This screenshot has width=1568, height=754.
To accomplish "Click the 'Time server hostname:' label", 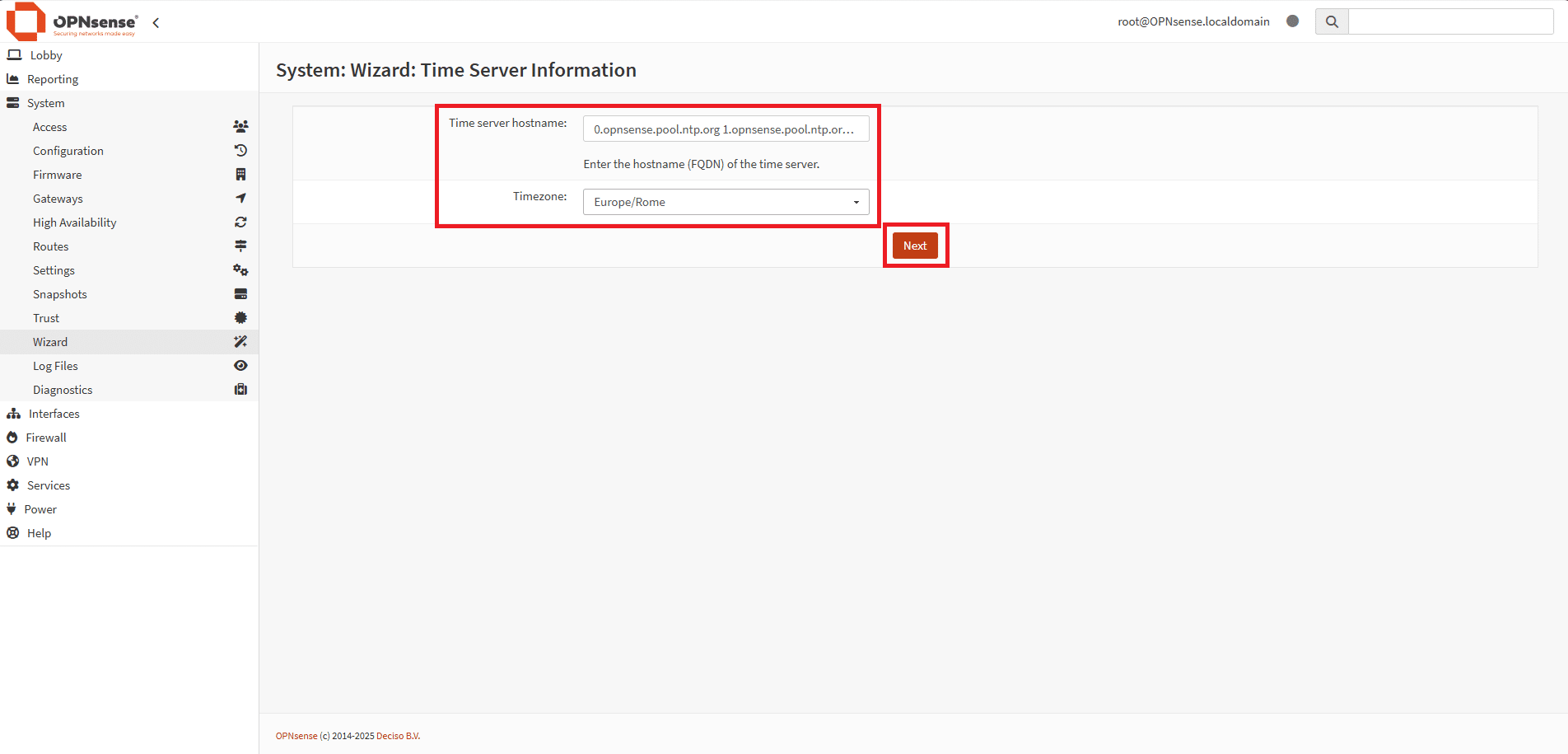I will (507, 123).
